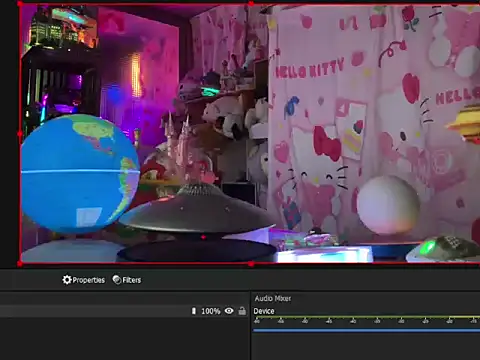This screenshot has width=480, height=360.
Task: Click the 100% source value
Action: click(211, 311)
